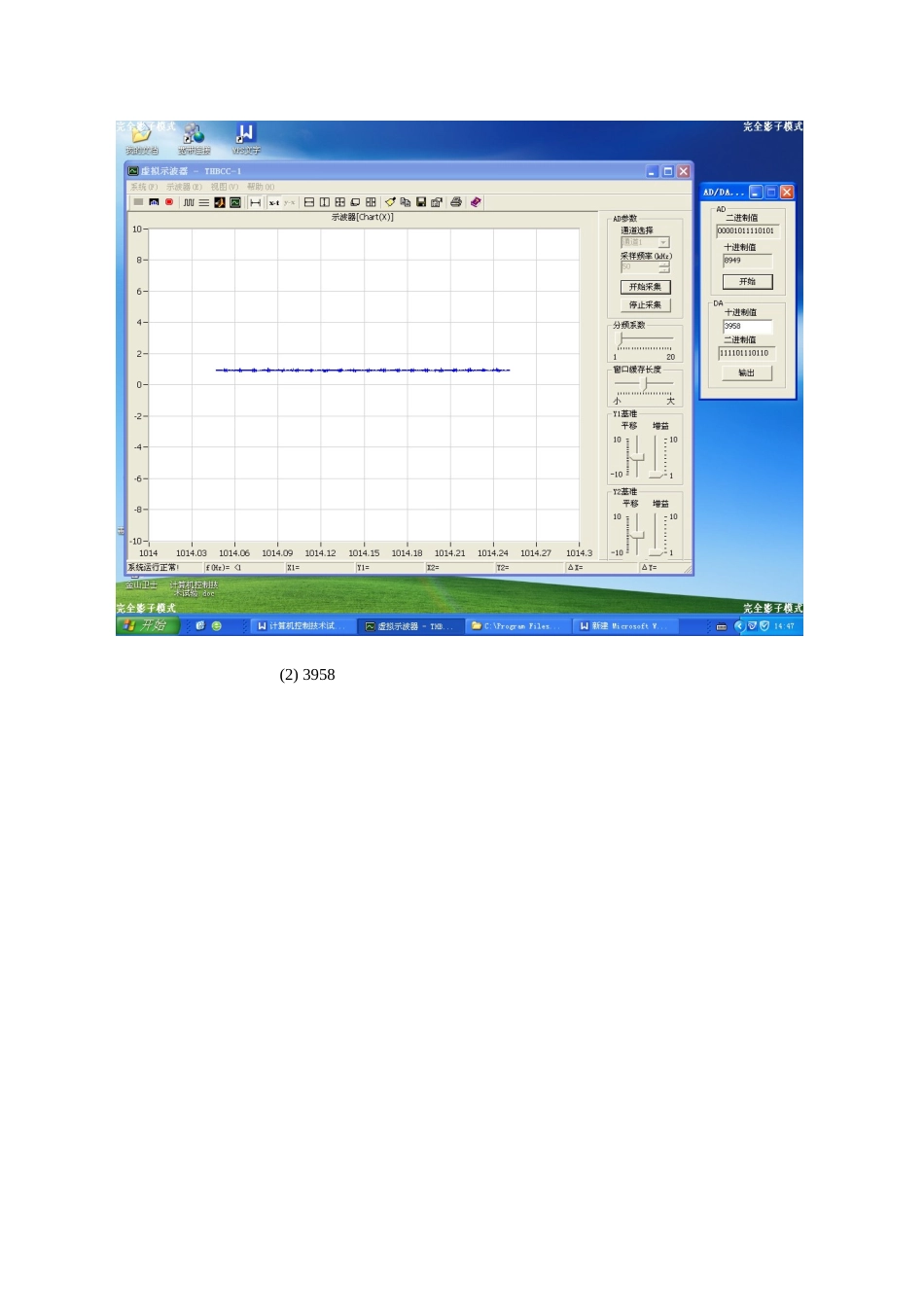Click the red record icon in oscilloscope toolbar
Viewport: 924px width, 1307px height.
[169, 202]
